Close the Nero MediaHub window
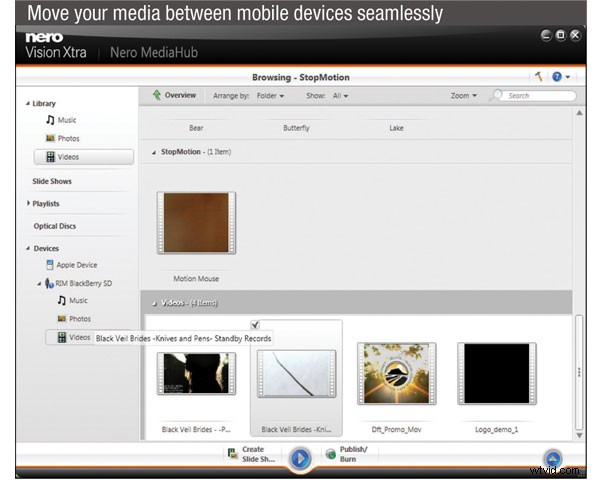Viewport: 600px width, 480px height. click(x=575, y=35)
